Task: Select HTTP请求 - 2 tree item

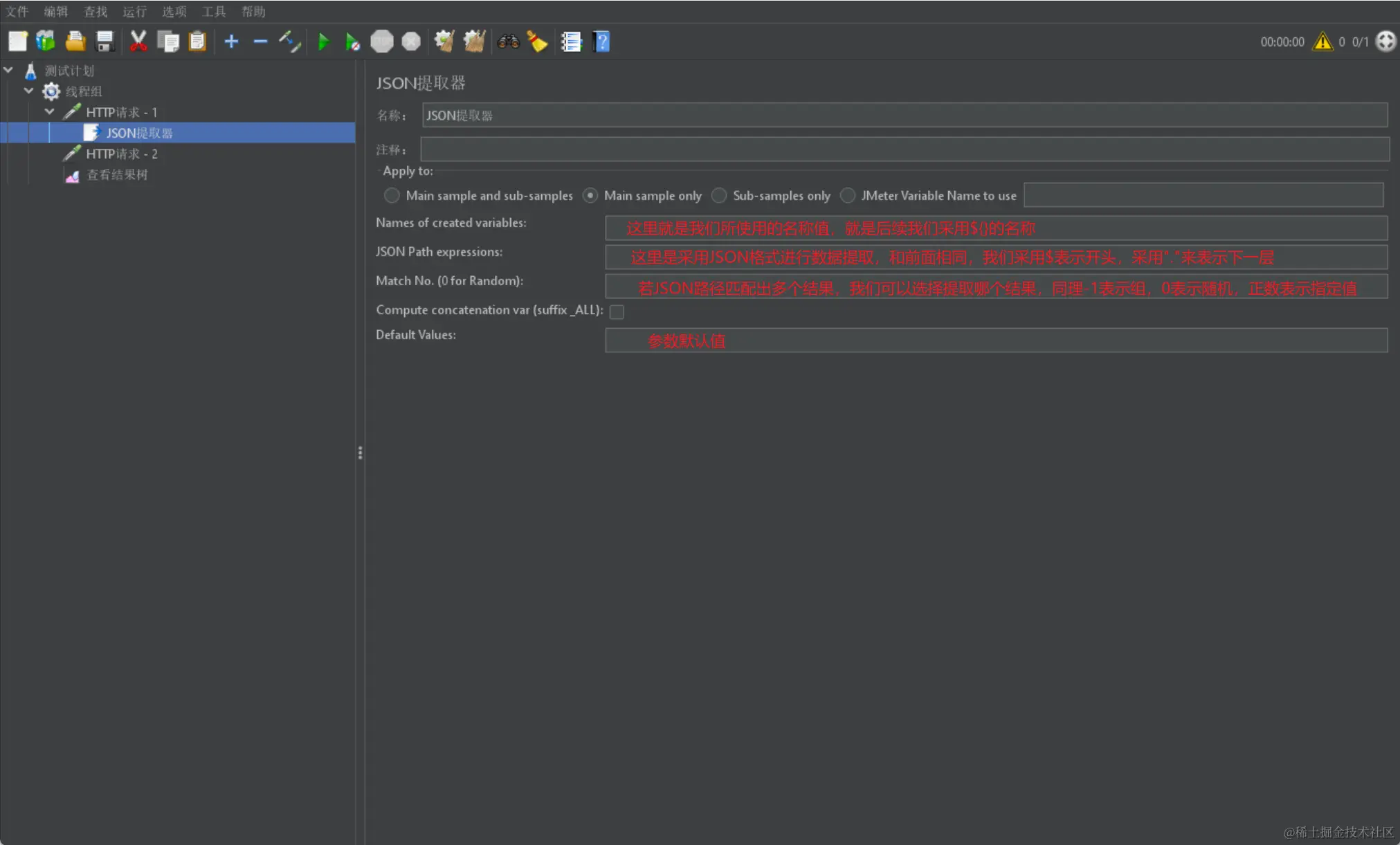Action: coord(121,154)
